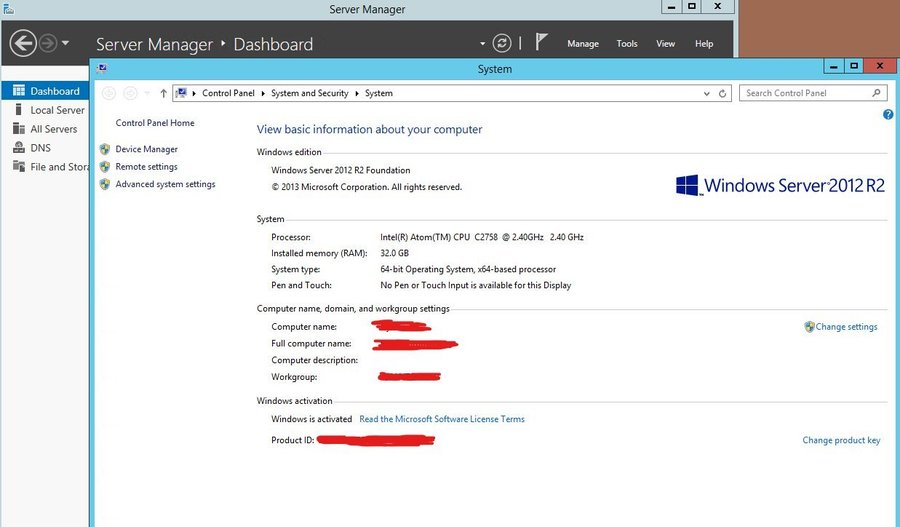The width and height of the screenshot is (900, 527).
Task: Minimize the Server Manager window
Action: click(x=671, y=6)
